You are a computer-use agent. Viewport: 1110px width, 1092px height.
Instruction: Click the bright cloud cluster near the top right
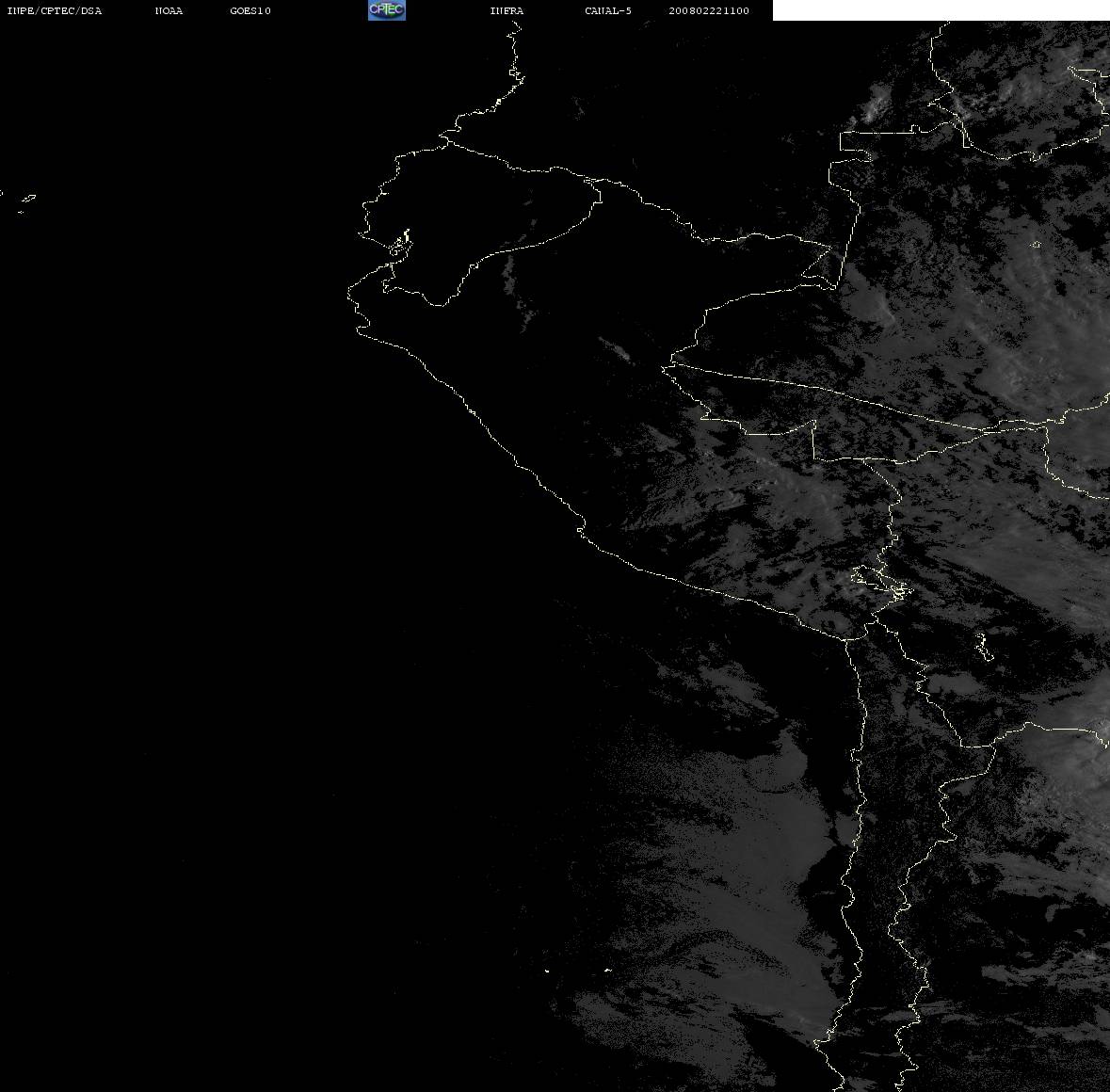(875, 106)
